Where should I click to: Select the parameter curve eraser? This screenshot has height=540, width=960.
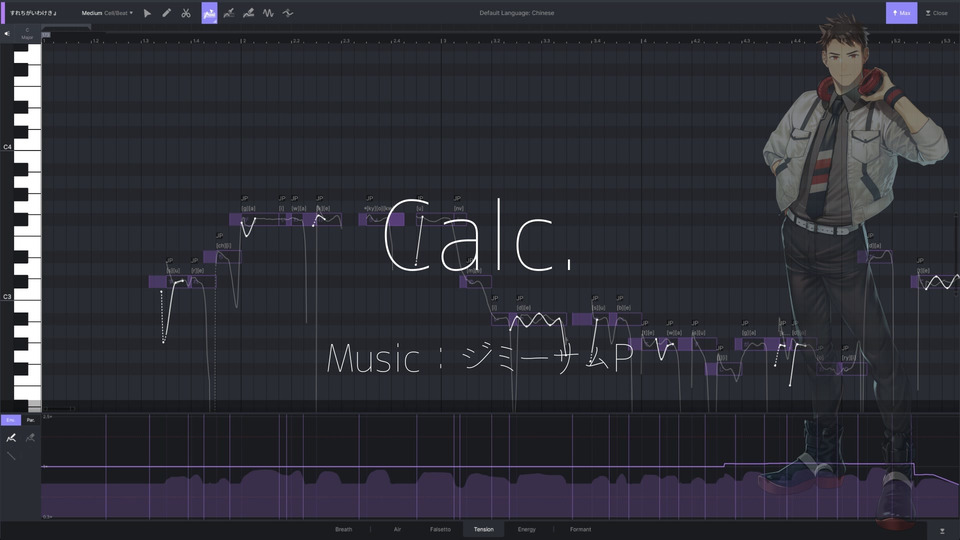click(30, 438)
